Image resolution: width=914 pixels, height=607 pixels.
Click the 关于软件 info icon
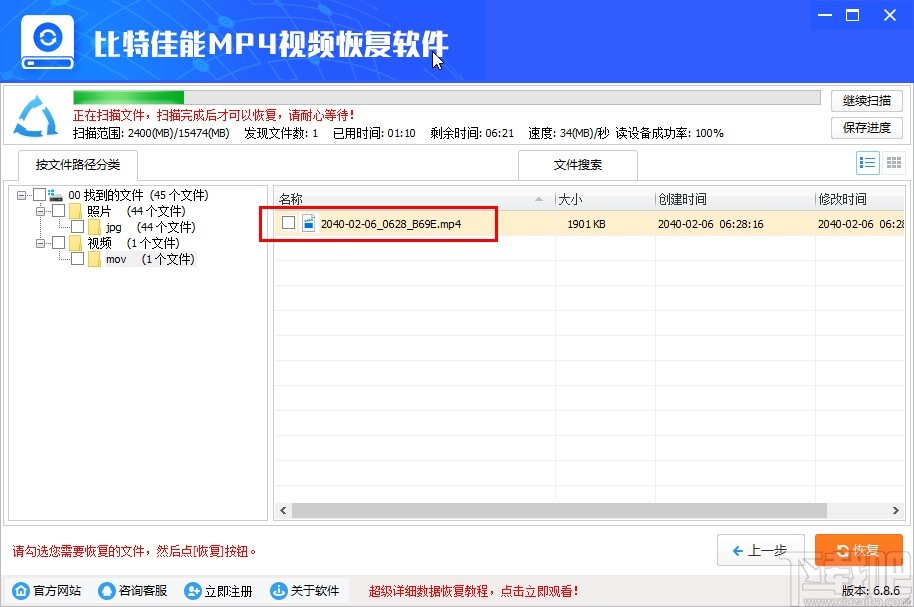pos(278,590)
